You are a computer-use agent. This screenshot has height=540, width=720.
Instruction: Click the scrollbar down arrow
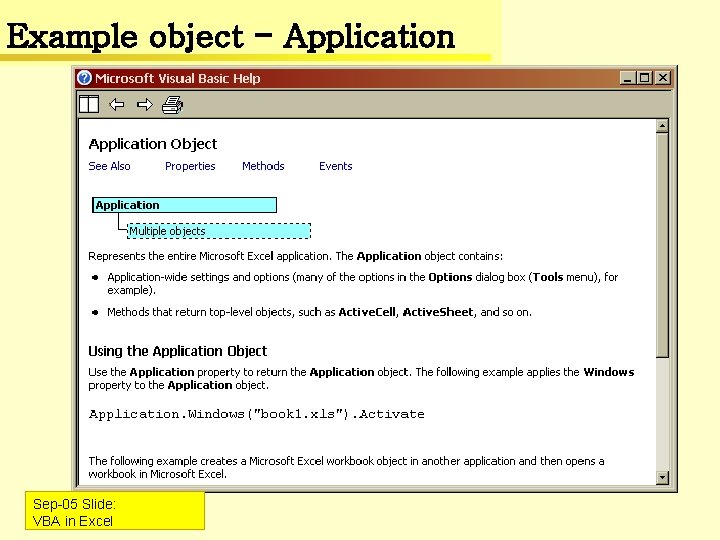click(x=662, y=477)
